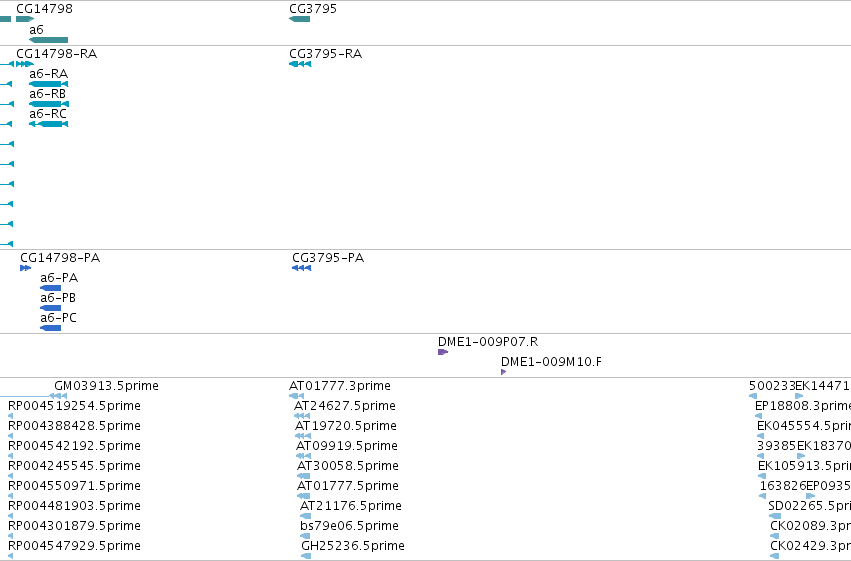
Task: Select the a6-PC protein bar
Action: [x=50, y=328]
